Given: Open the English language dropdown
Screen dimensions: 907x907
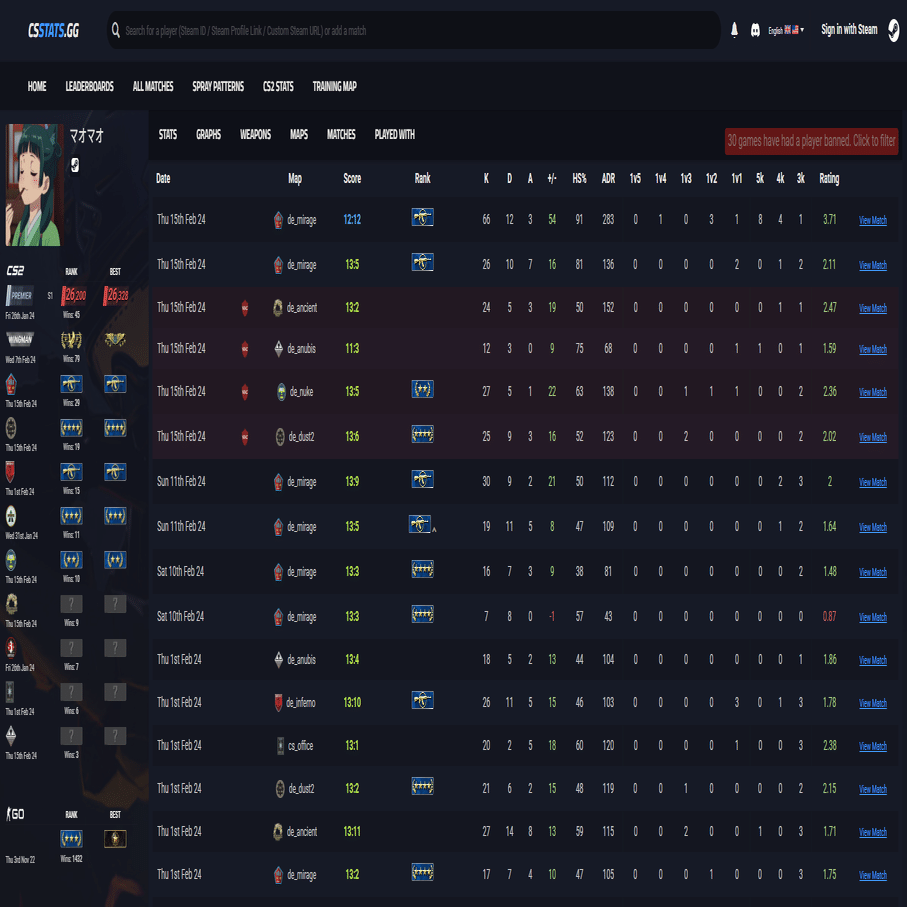Looking at the screenshot, I should coord(786,30).
